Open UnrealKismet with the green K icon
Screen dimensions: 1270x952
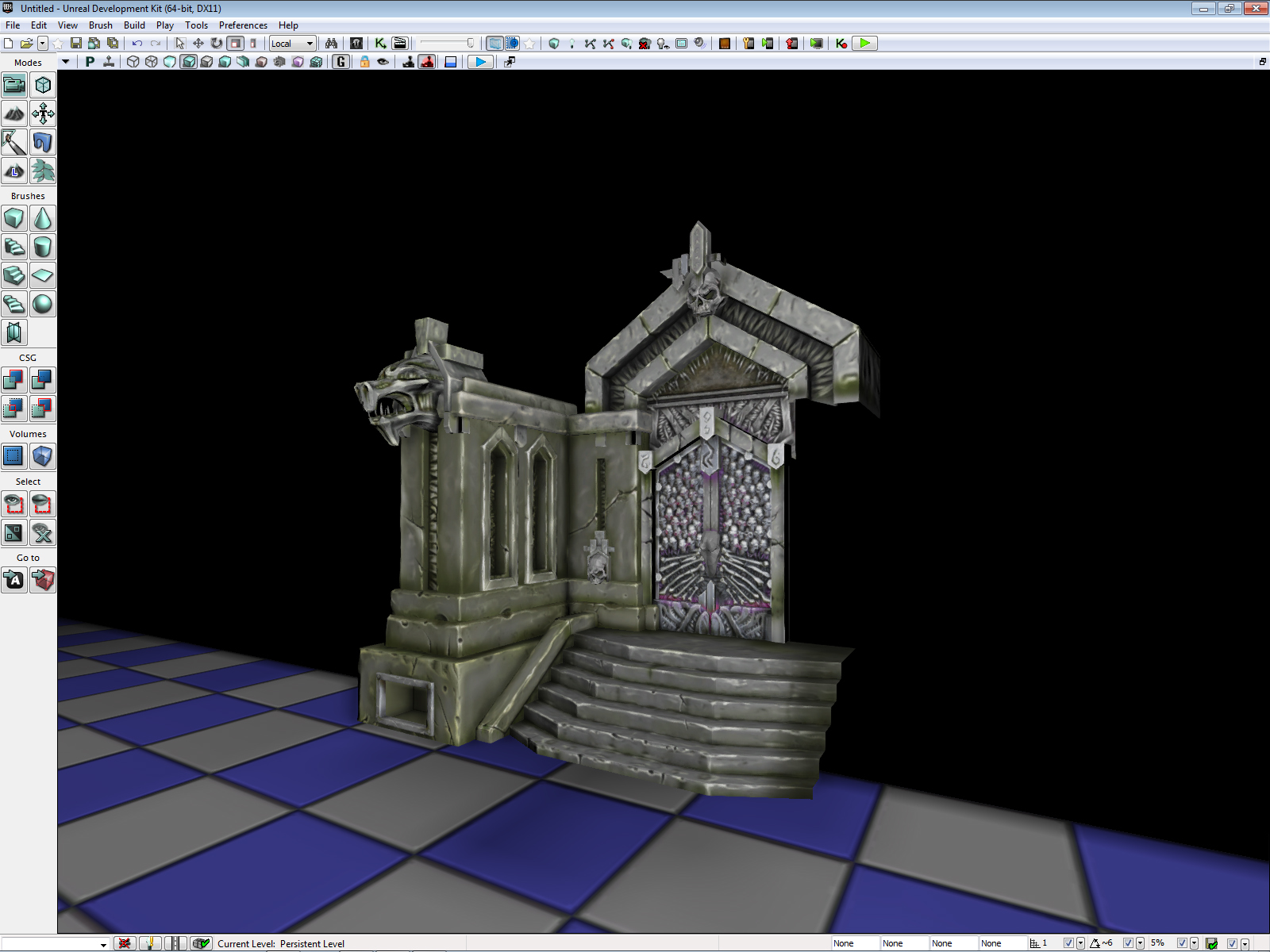381,44
